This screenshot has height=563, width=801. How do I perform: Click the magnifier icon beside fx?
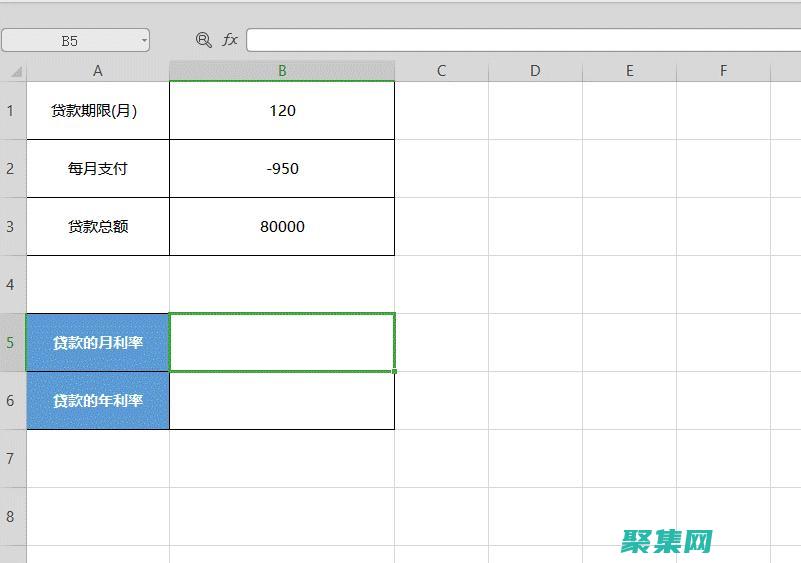(x=204, y=40)
